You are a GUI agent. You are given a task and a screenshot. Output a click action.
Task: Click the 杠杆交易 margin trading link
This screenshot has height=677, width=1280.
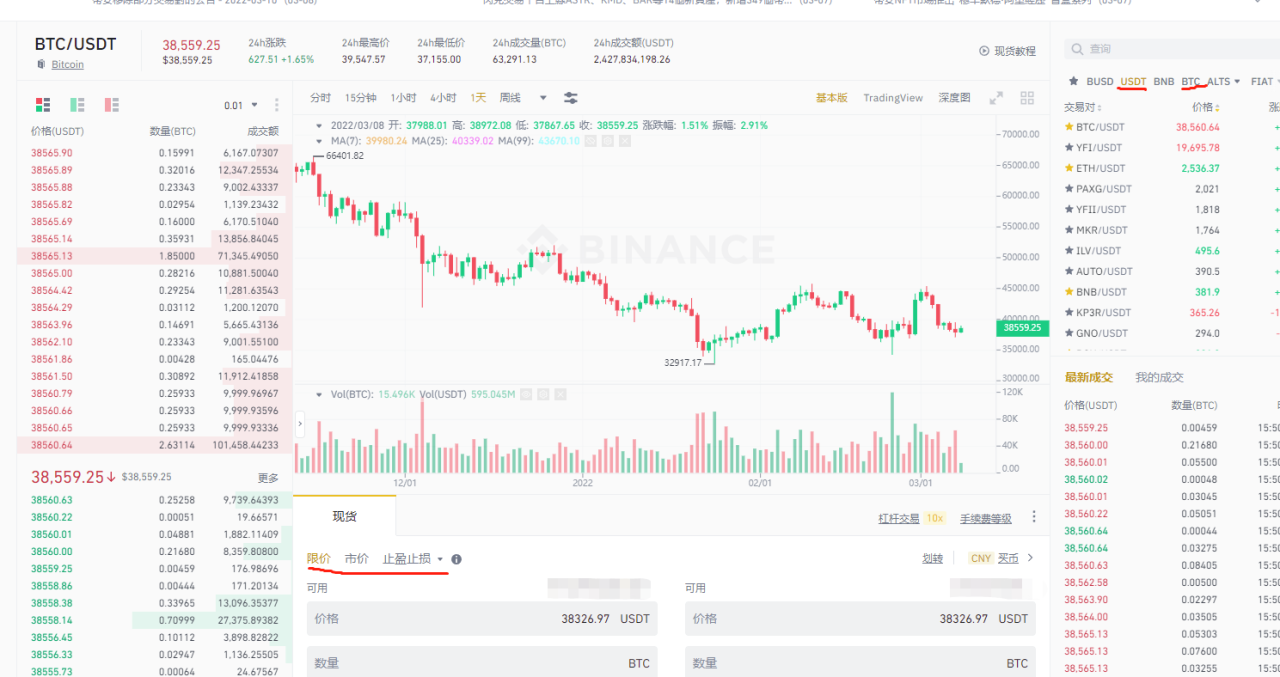(x=897, y=518)
